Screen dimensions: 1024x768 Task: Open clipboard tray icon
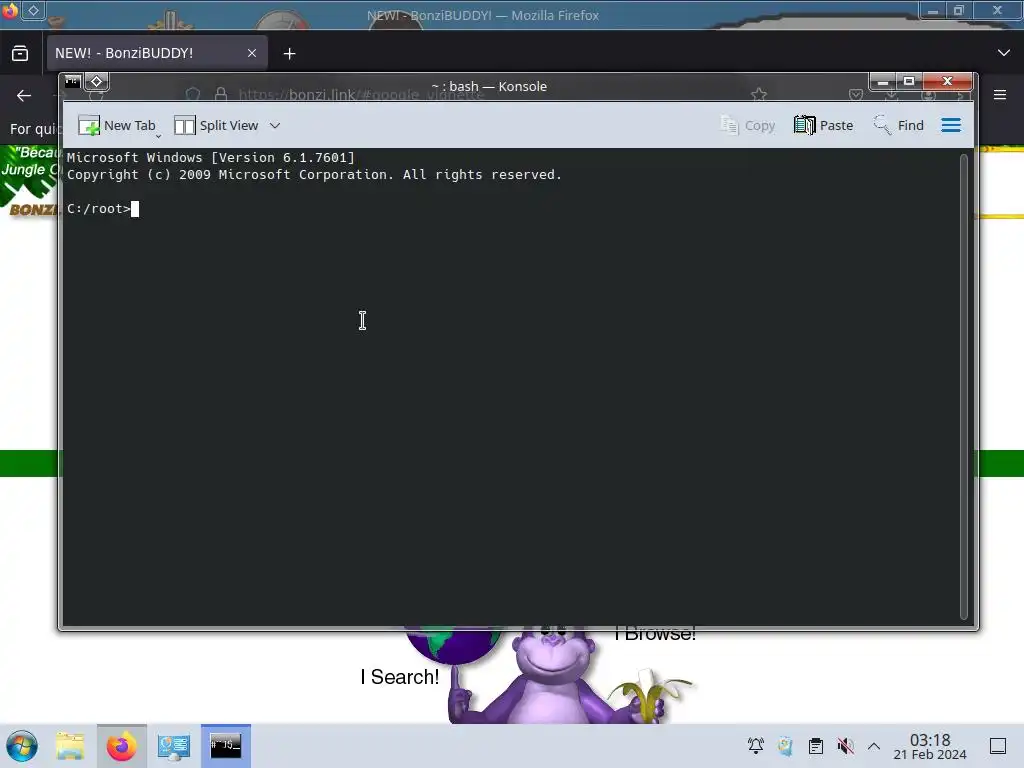(x=816, y=746)
